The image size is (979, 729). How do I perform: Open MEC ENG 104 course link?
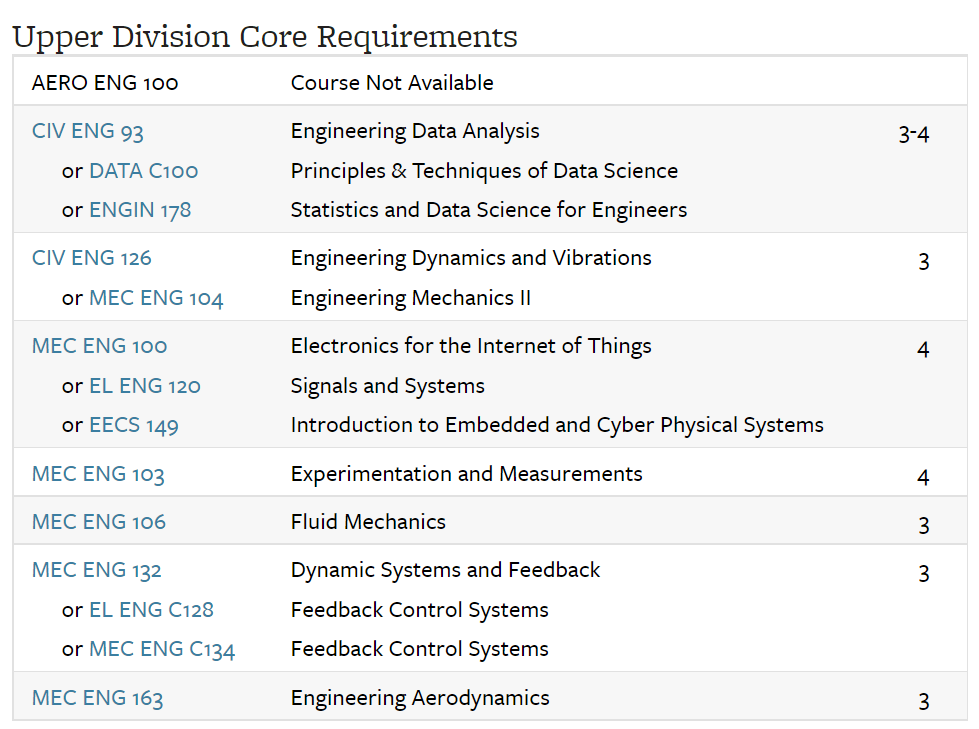[156, 298]
